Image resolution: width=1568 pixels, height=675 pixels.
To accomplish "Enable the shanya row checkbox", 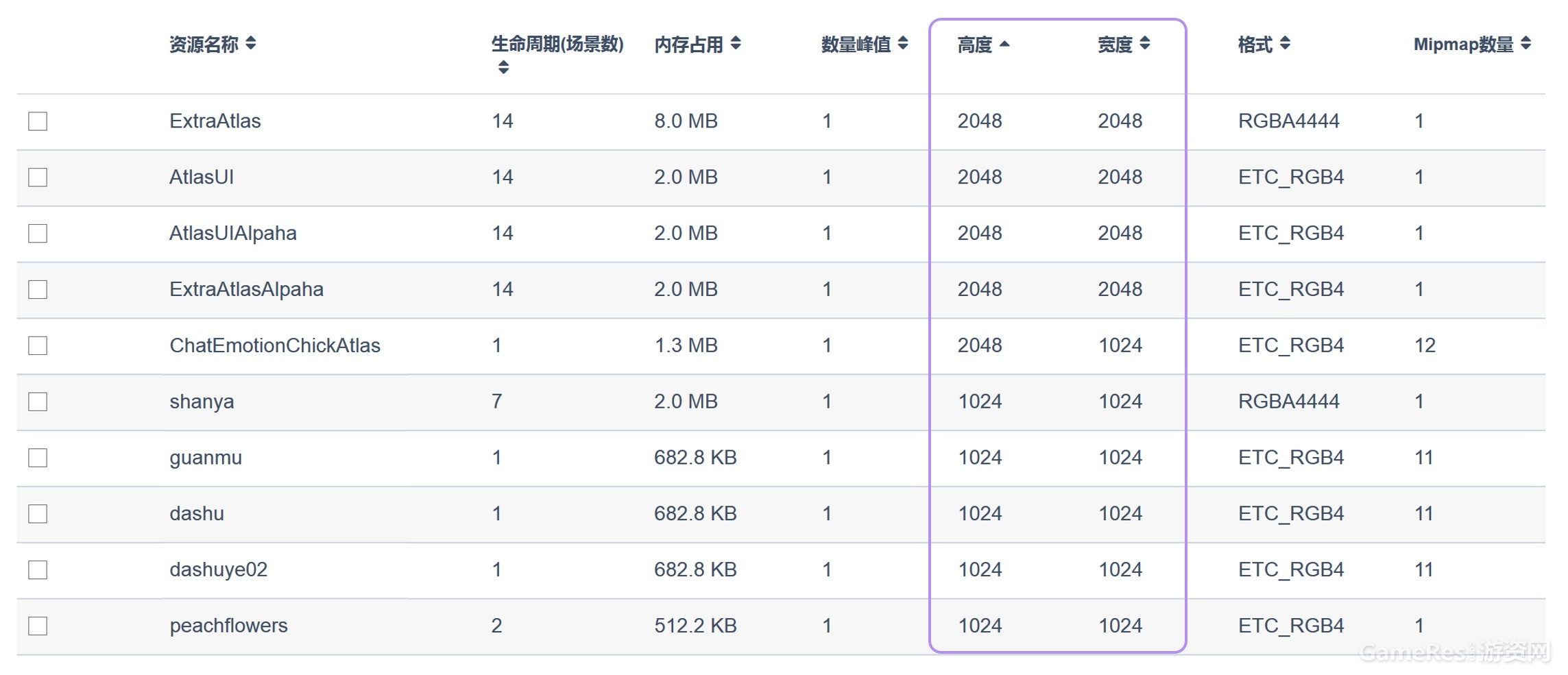I will point(38,402).
